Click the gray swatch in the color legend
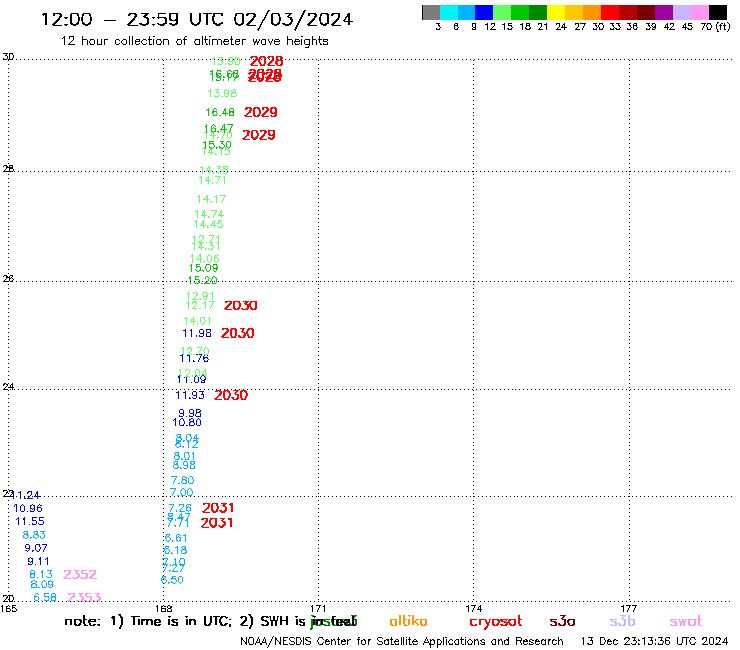Image resolution: width=740 pixels, height=650 pixels. pyautogui.click(x=431, y=12)
